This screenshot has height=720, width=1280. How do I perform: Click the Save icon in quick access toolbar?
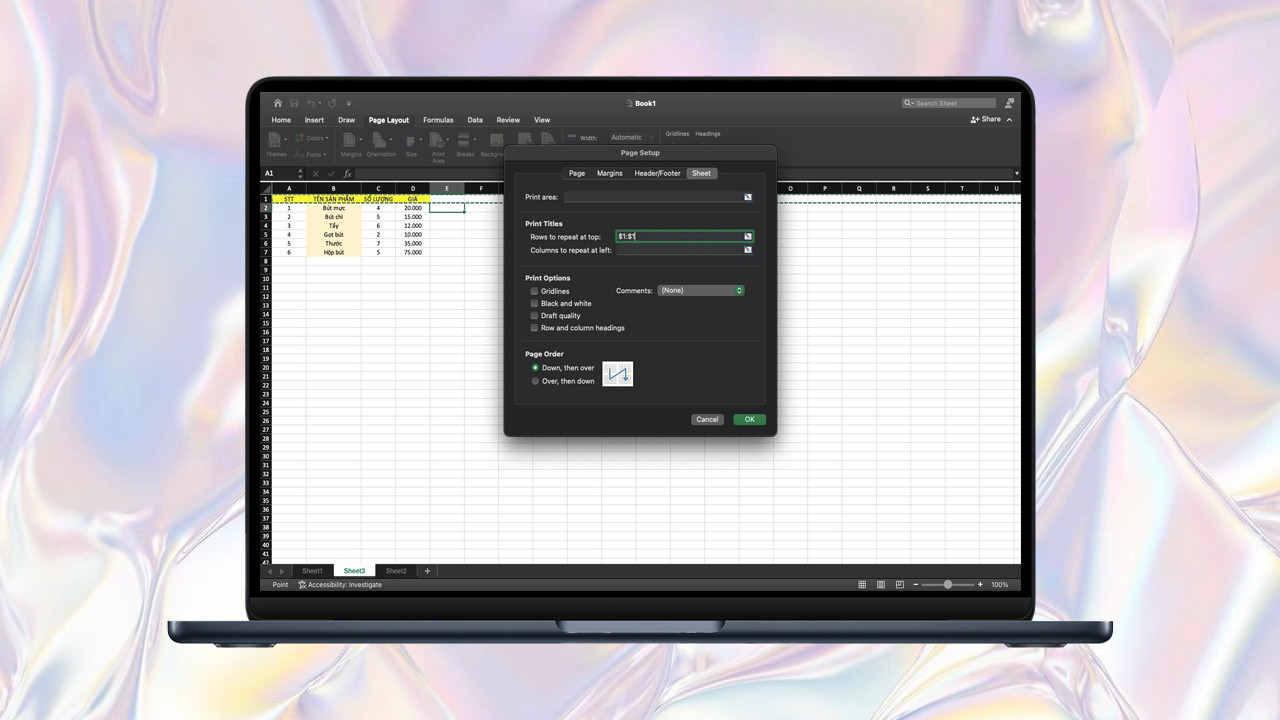294,103
